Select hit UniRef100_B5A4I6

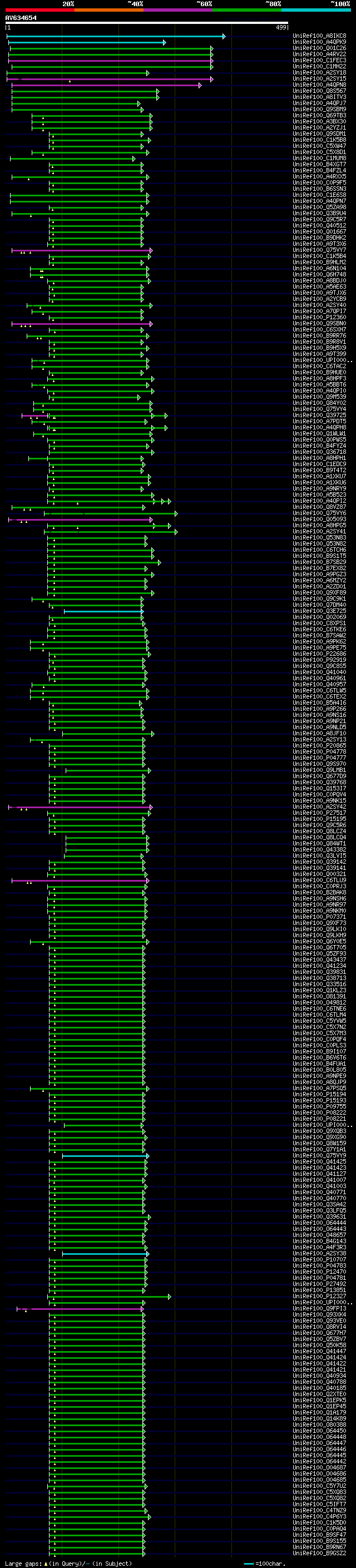319,703
